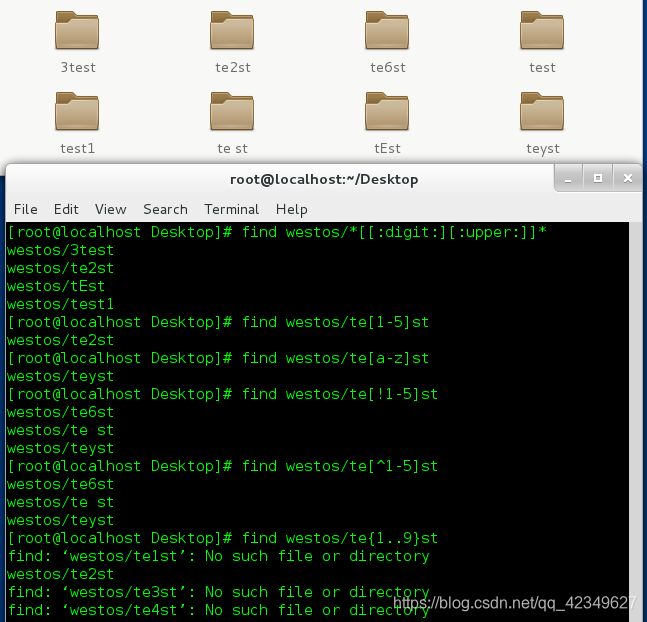Select the test folder icon
The image size is (647, 622).
click(542, 30)
